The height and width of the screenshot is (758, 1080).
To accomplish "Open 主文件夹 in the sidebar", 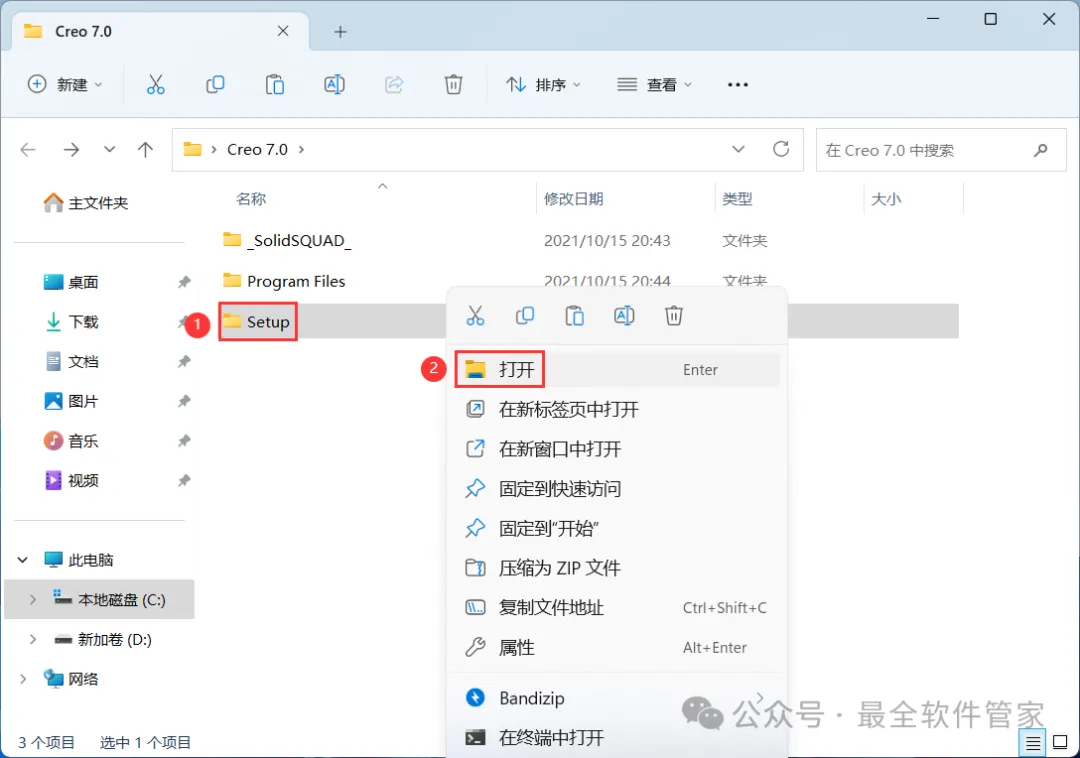I will [x=86, y=202].
